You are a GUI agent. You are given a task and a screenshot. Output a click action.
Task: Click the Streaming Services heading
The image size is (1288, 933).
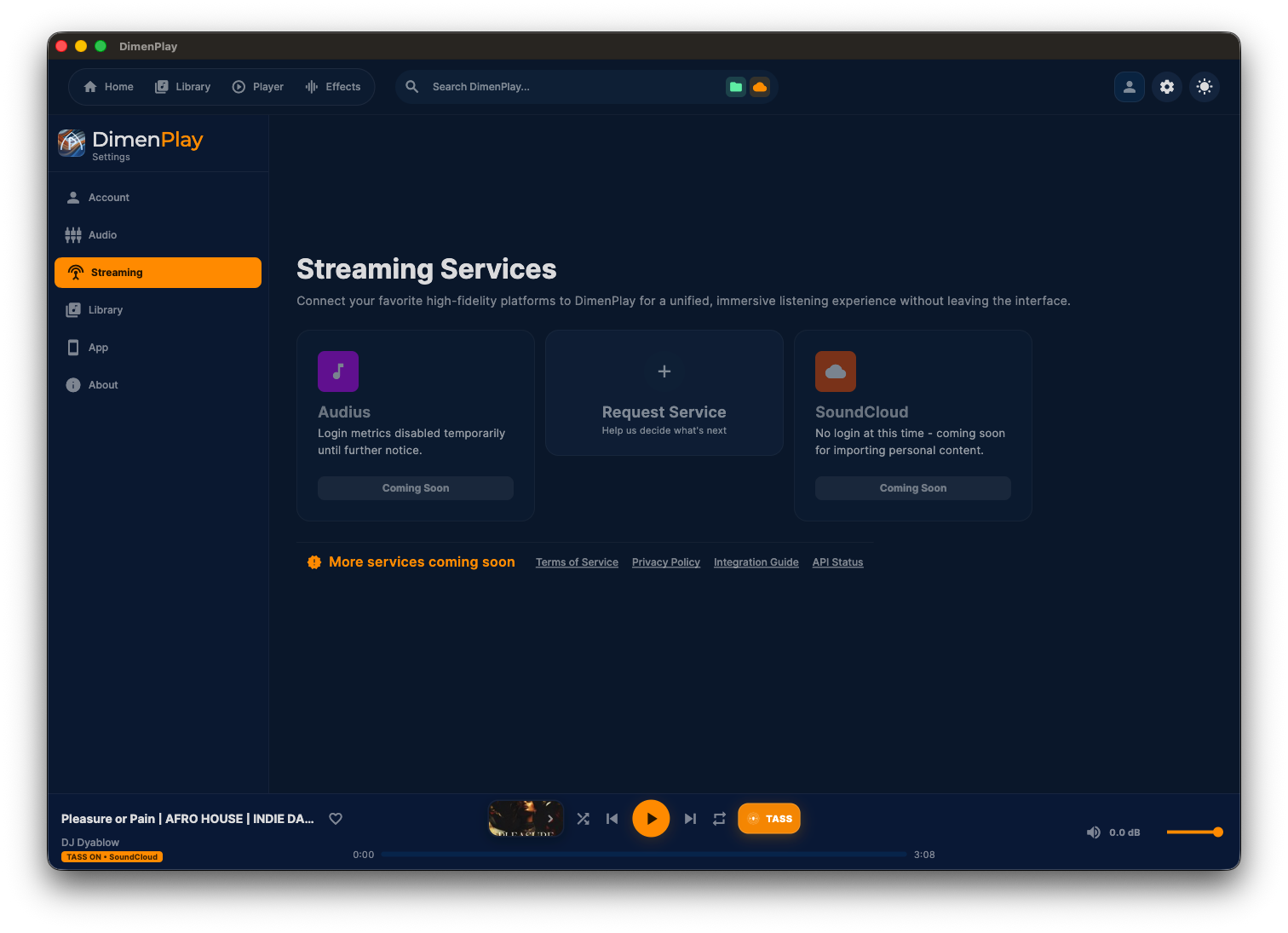click(x=427, y=269)
